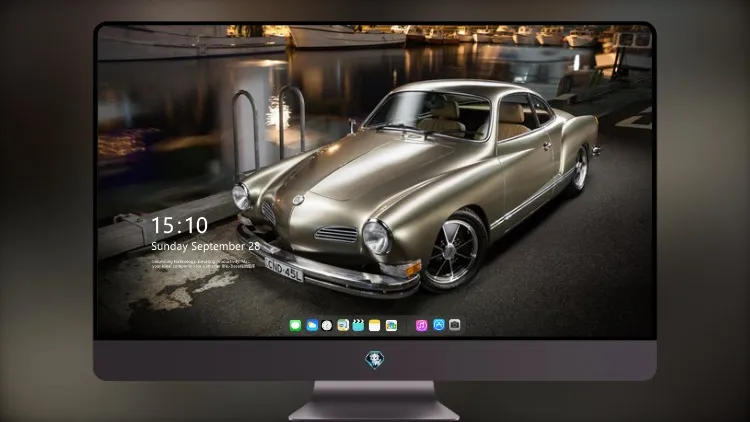Click the Sunday September 28 date text
750x422 pixels.
coord(206,246)
